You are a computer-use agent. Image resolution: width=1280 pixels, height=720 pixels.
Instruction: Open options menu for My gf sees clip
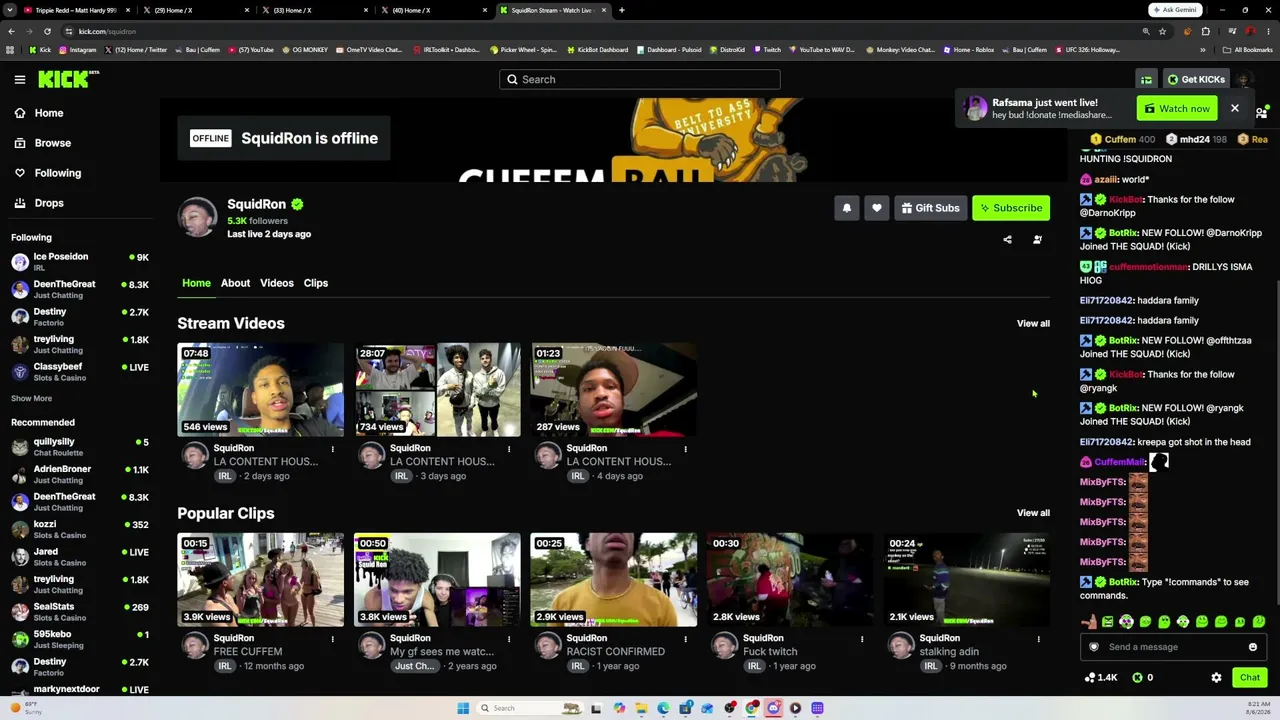click(509, 639)
